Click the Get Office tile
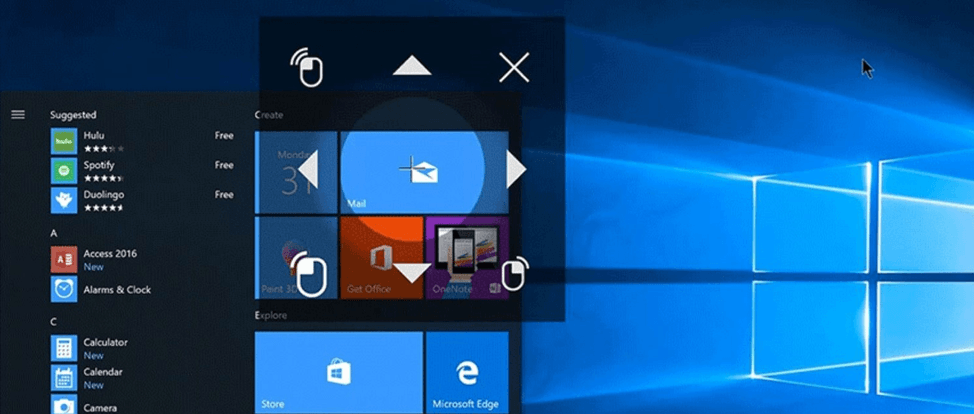The image size is (974, 414). pyautogui.click(x=381, y=257)
